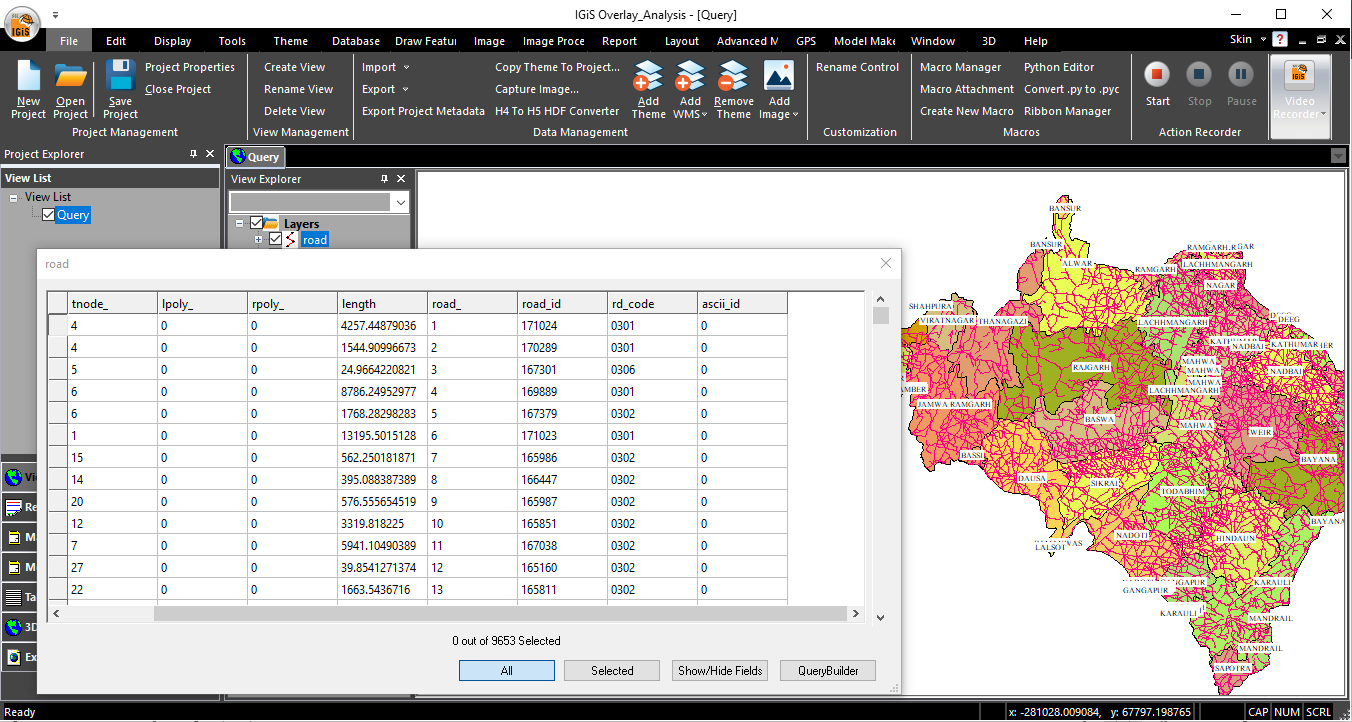
Task: Click Rename Control
Action: 858,67
